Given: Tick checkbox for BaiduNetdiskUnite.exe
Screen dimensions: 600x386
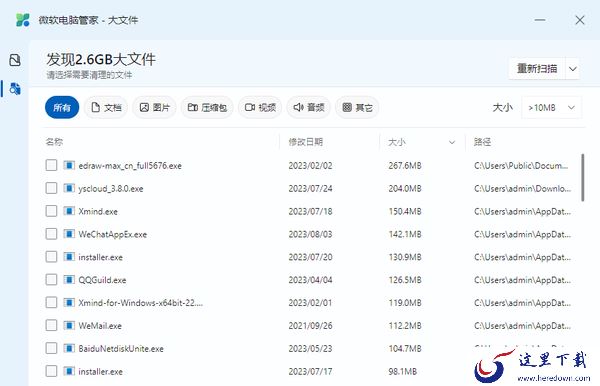Looking at the screenshot, I should [x=51, y=348].
